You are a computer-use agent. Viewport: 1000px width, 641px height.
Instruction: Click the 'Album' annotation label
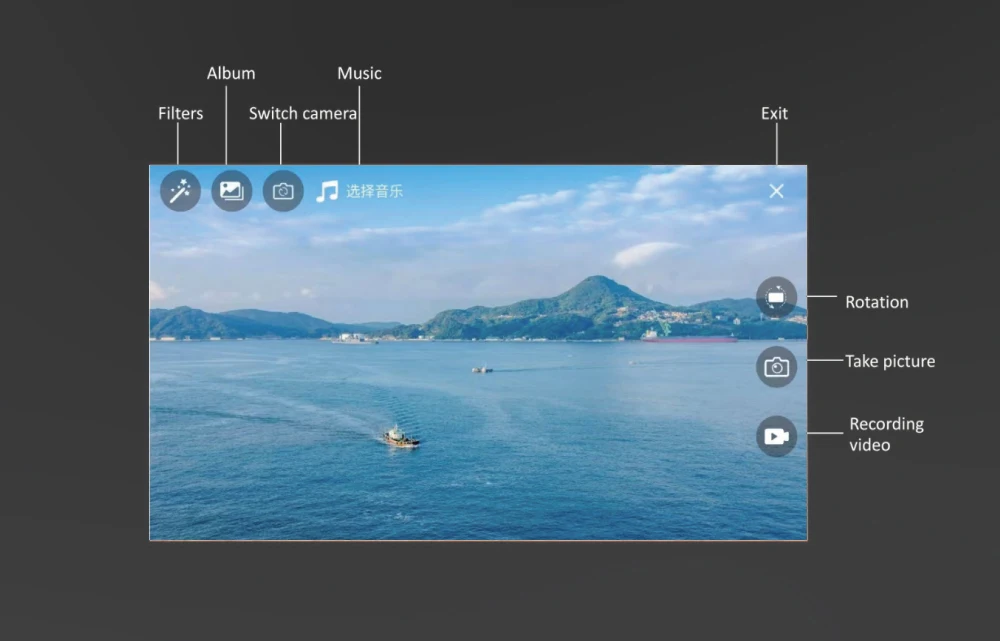pos(231,73)
